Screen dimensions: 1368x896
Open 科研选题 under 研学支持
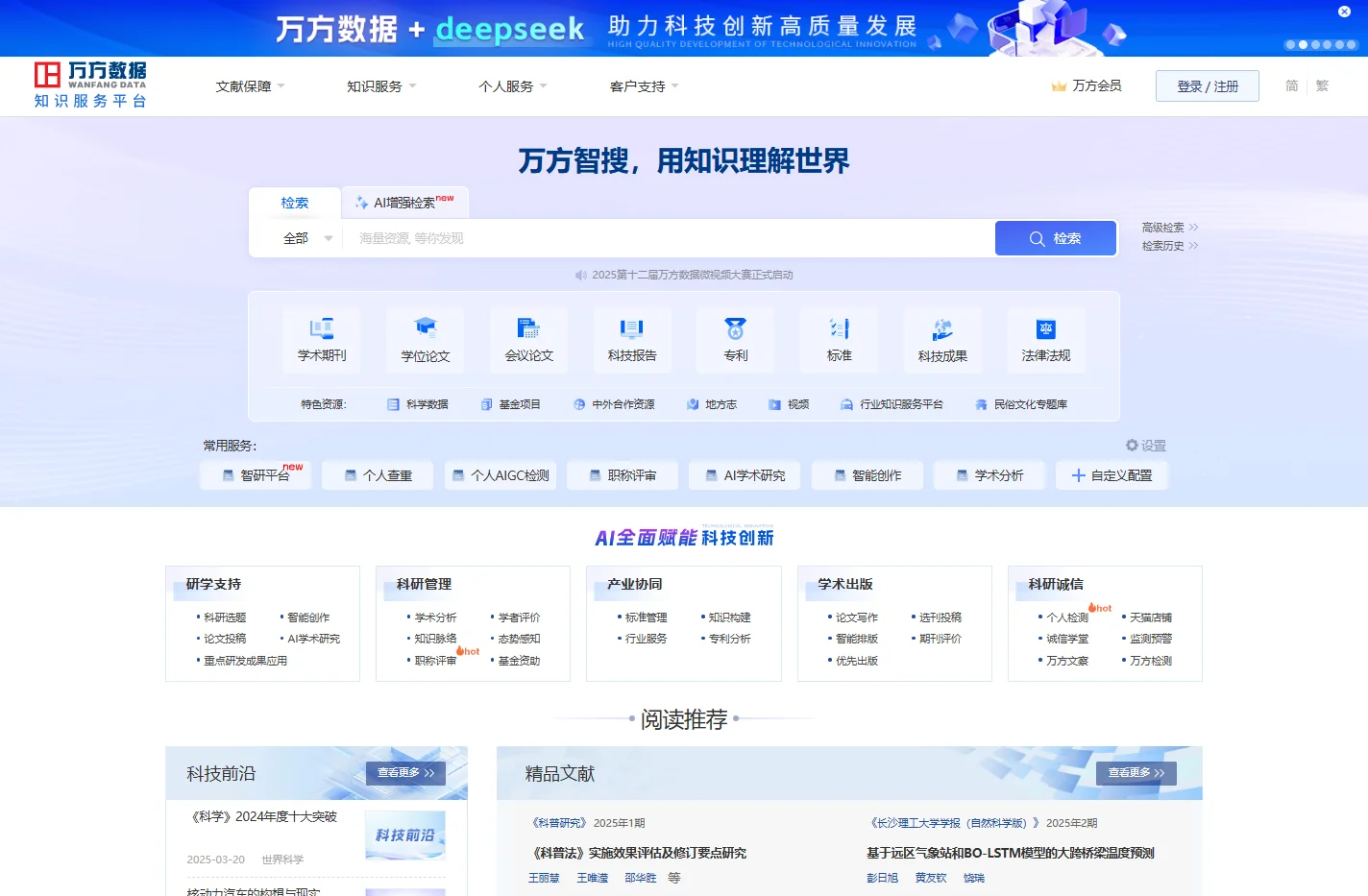(x=225, y=618)
